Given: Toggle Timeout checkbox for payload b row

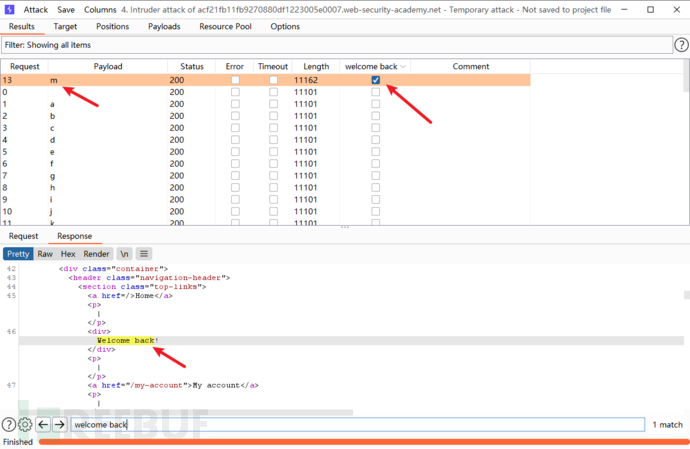Looking at the screenshot, I should [273, 116].
